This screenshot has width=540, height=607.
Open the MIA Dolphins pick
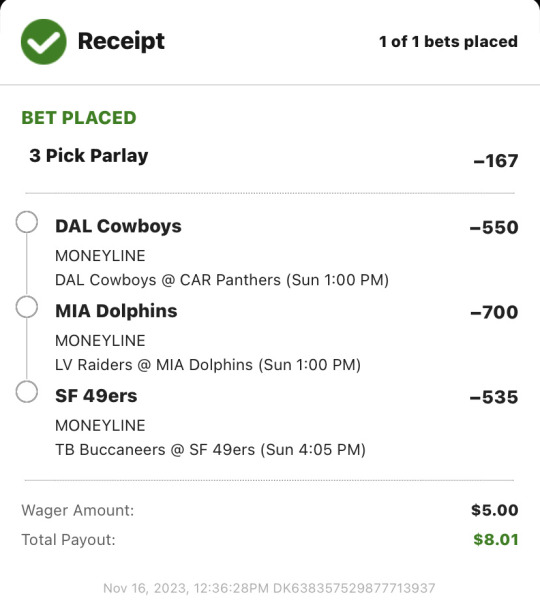click(x=116, y=311)
